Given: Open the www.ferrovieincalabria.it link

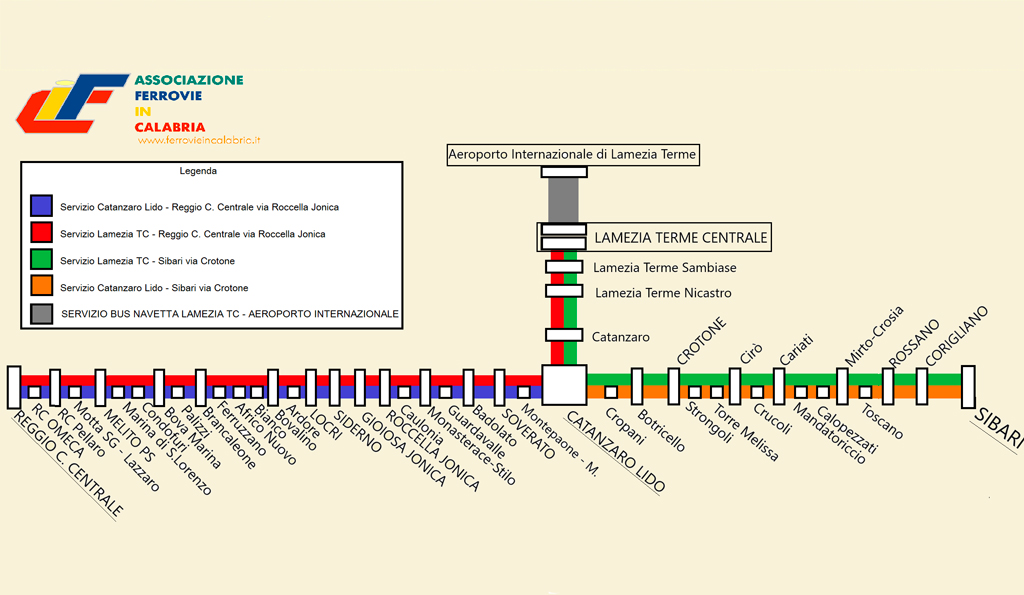Looking at the screenshot, I should coord(199,140).
